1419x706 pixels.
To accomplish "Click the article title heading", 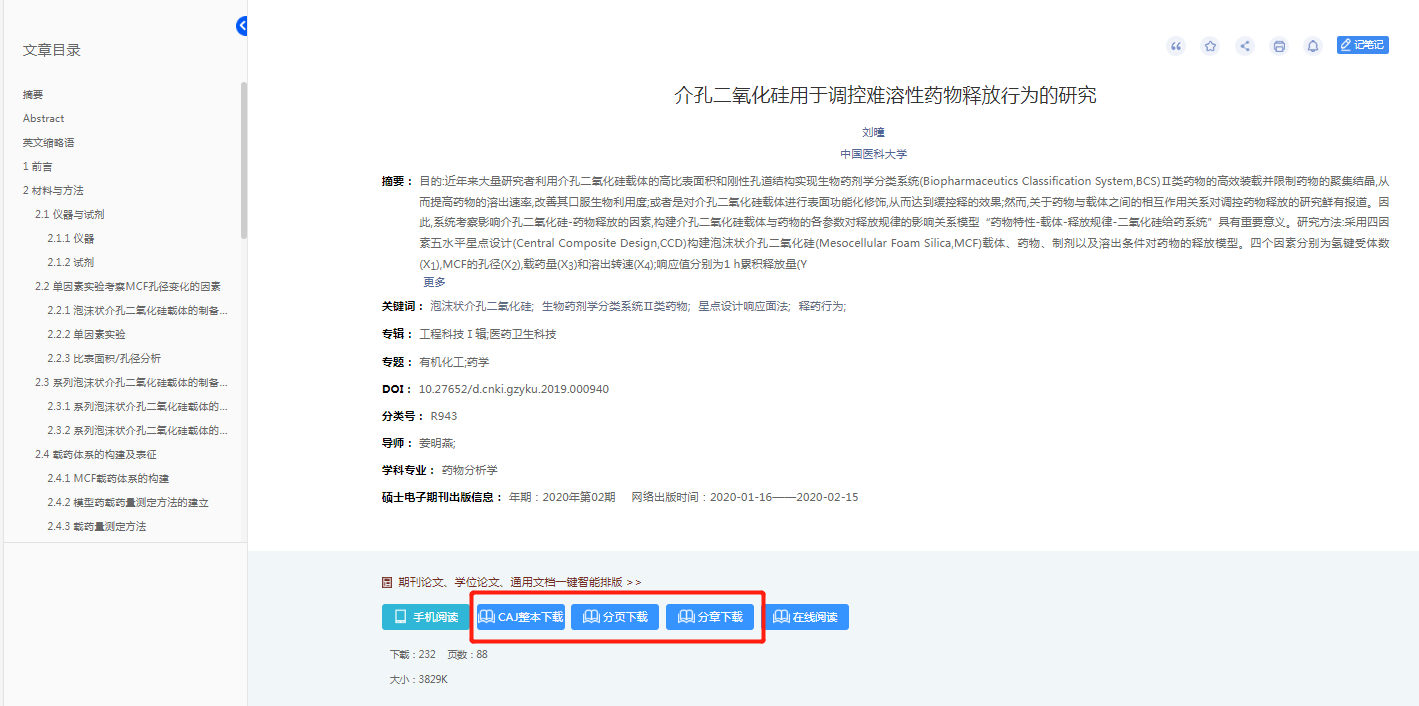I will pyautogui.click(x=885, y=95).
